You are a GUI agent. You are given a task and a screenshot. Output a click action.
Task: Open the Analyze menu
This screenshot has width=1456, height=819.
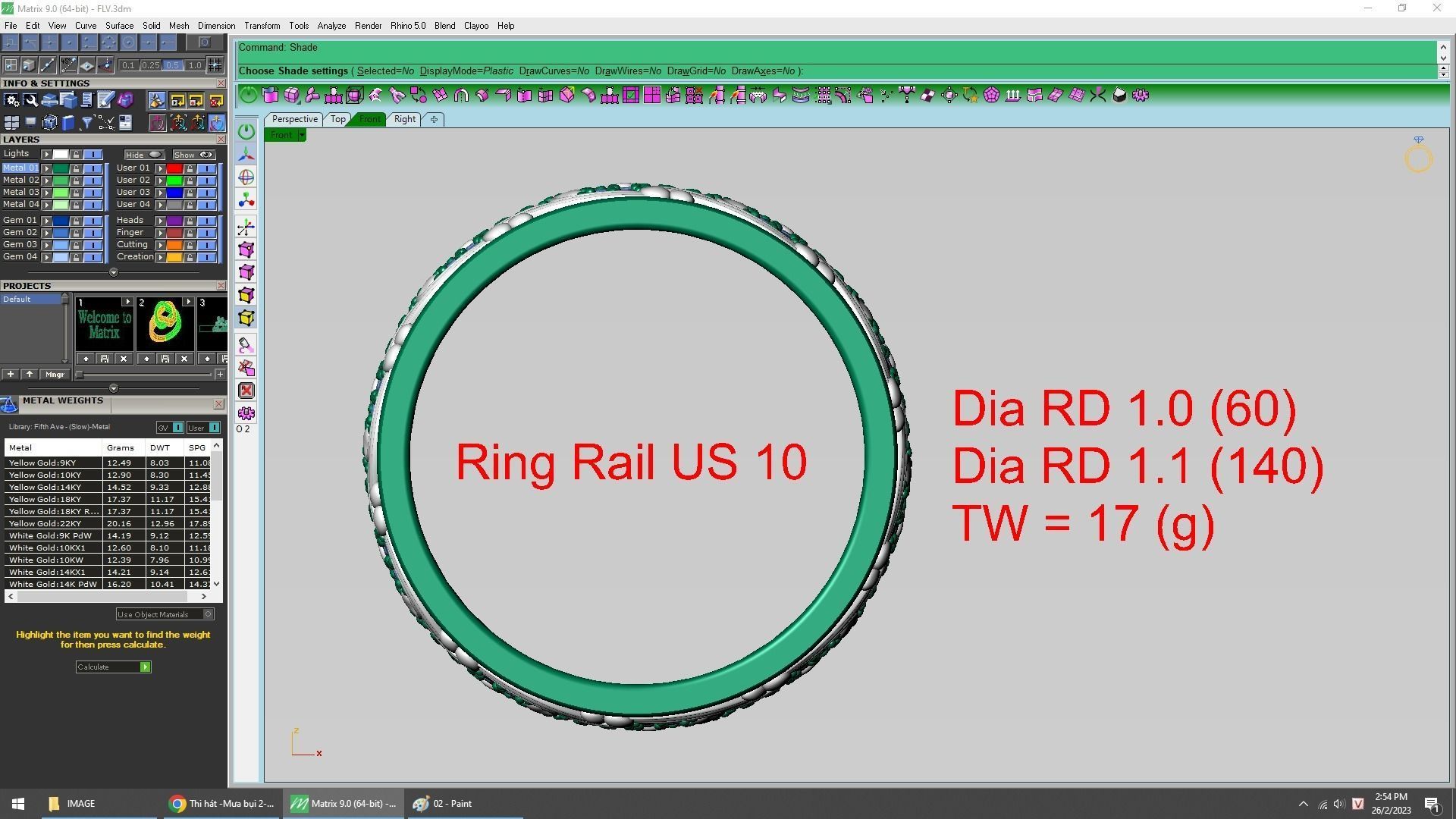[331, 26]
